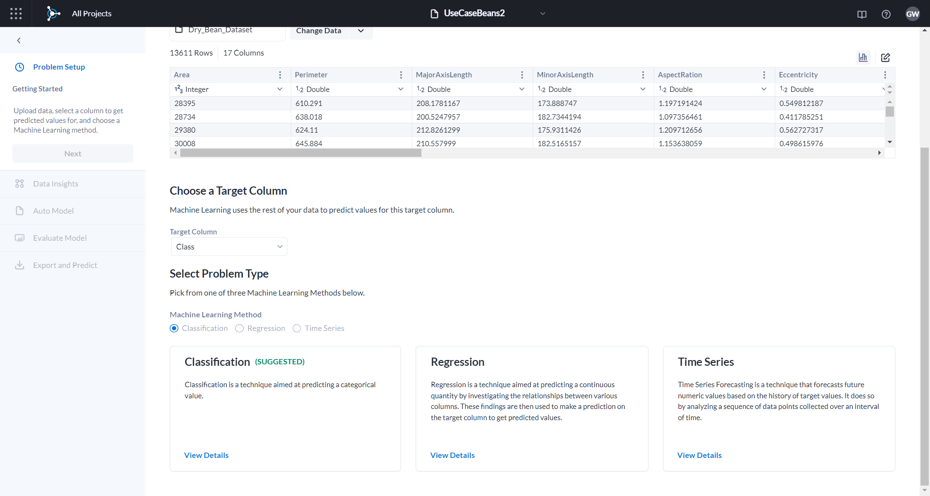Click AspectRation cell 1.097356461
The image size is (930, 496).
680,117
